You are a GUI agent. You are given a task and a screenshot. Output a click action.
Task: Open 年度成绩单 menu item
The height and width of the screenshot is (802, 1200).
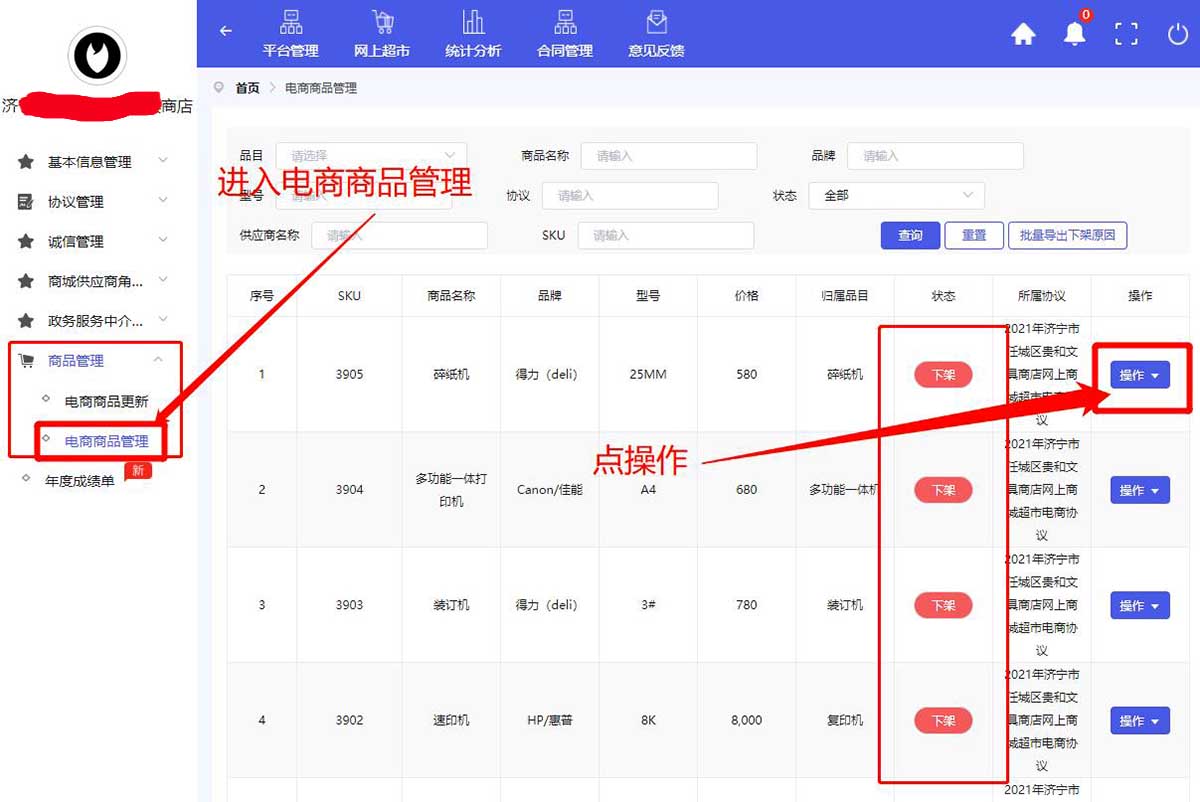click(x=80, y=481)
